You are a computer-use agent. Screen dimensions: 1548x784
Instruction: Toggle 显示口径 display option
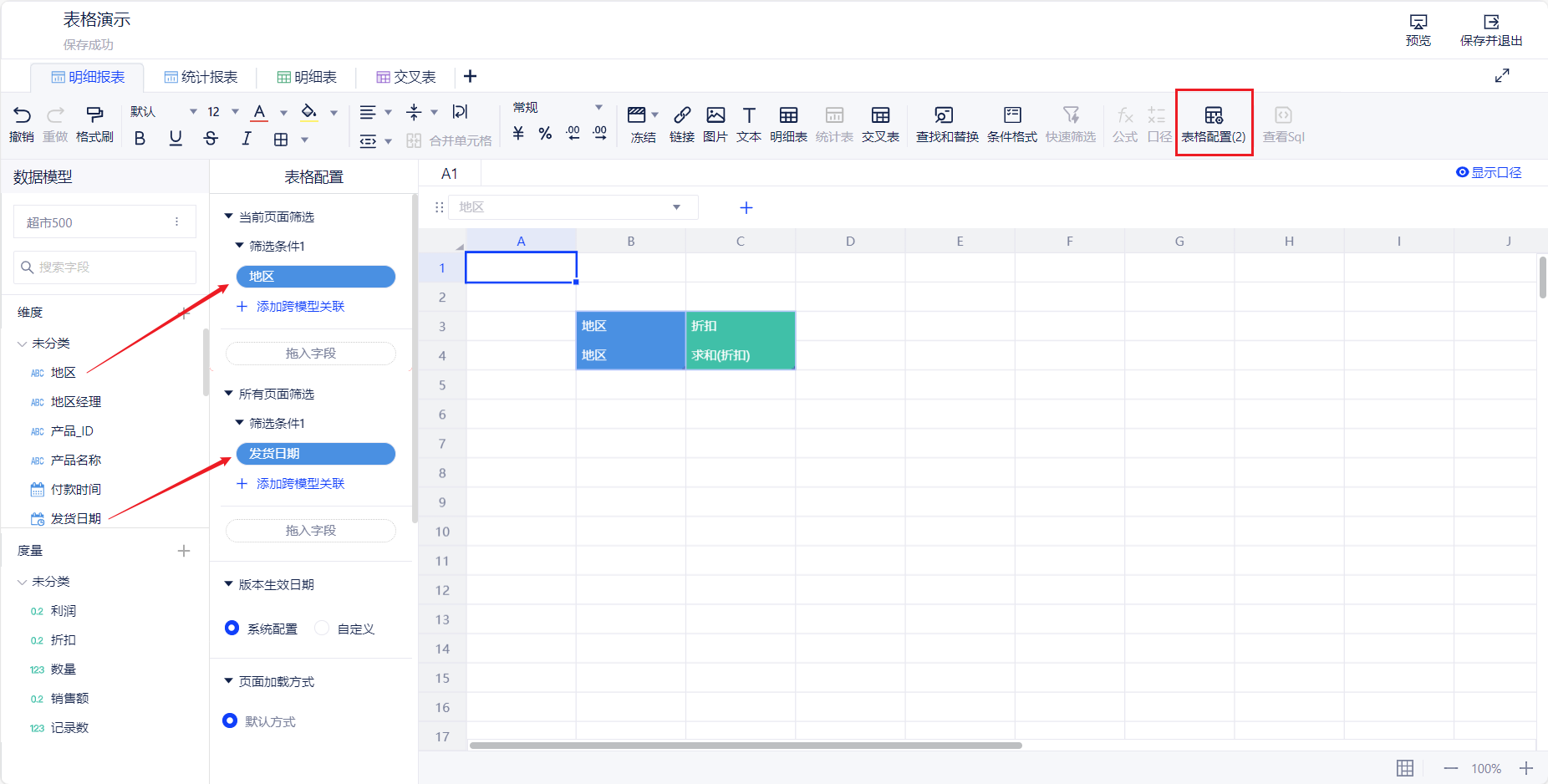pos(1489,172)
